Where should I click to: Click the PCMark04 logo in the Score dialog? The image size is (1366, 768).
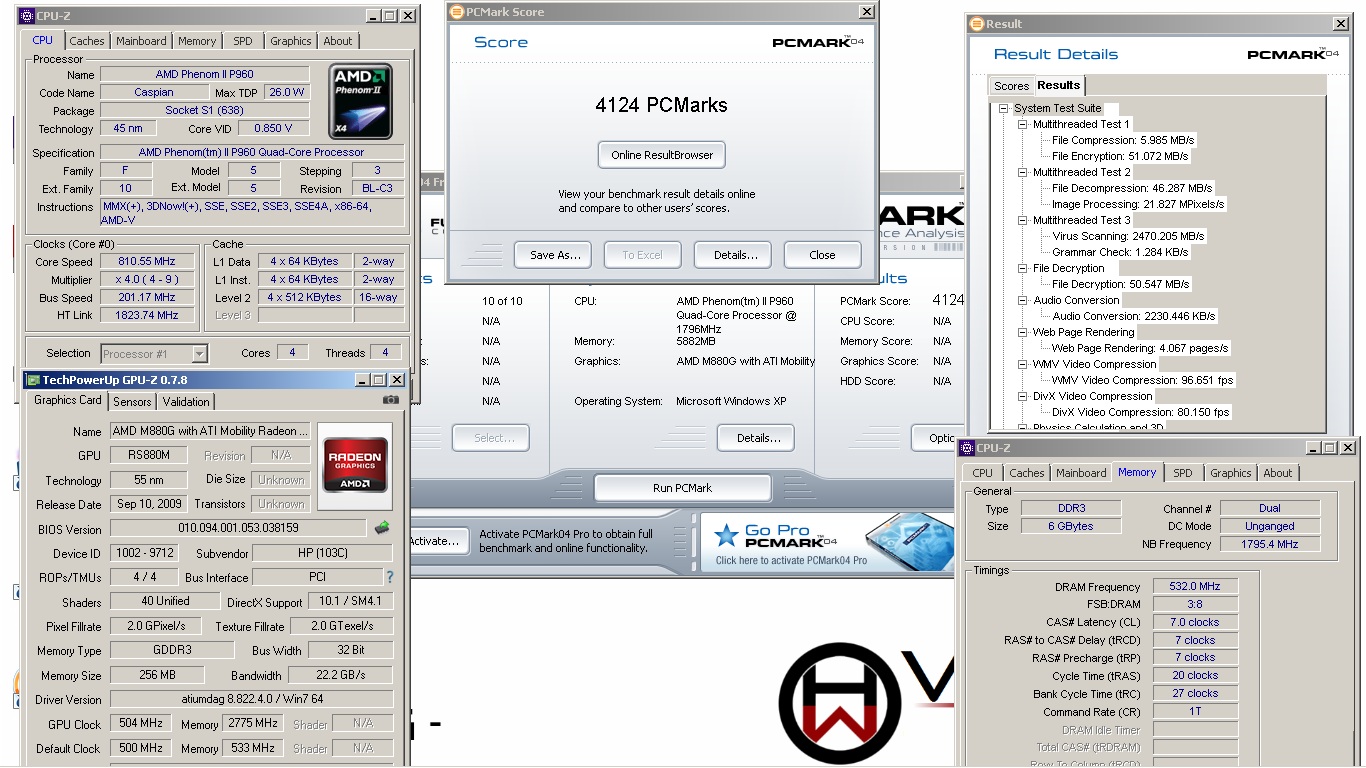tap(818, 42)
